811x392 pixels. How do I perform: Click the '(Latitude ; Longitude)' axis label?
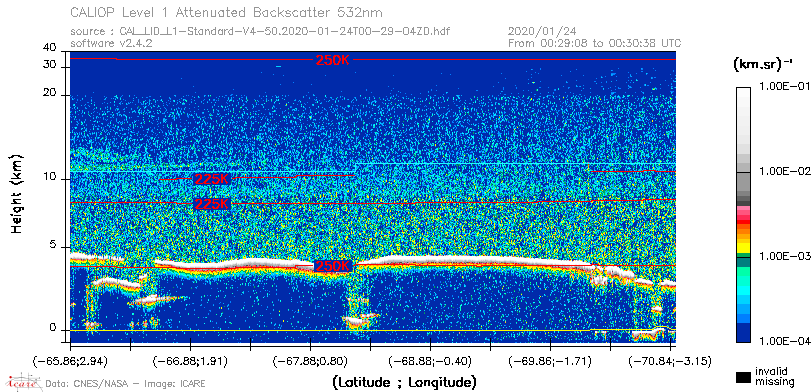pyautogui.click(x=404, y=383)
